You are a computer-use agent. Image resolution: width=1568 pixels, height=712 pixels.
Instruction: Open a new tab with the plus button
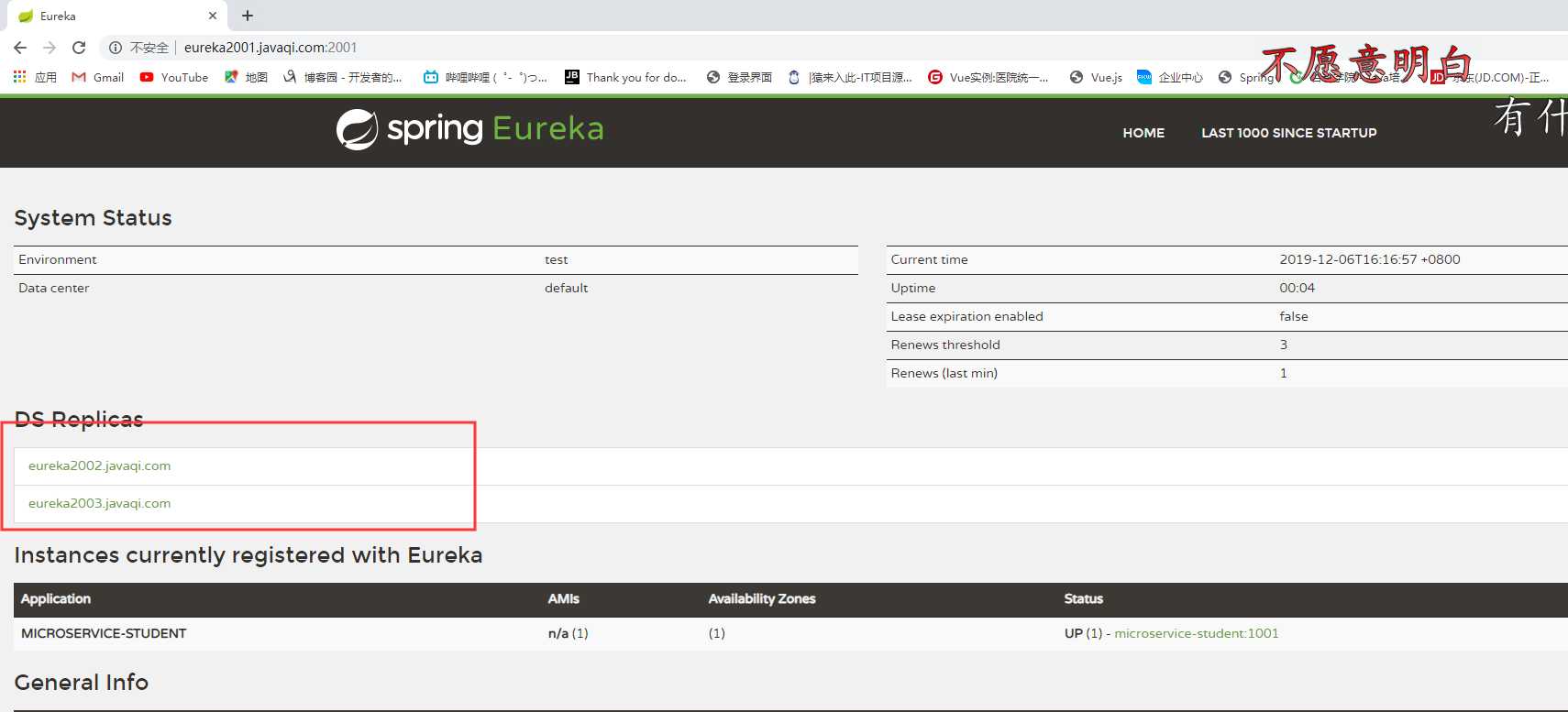click(248, 16)
